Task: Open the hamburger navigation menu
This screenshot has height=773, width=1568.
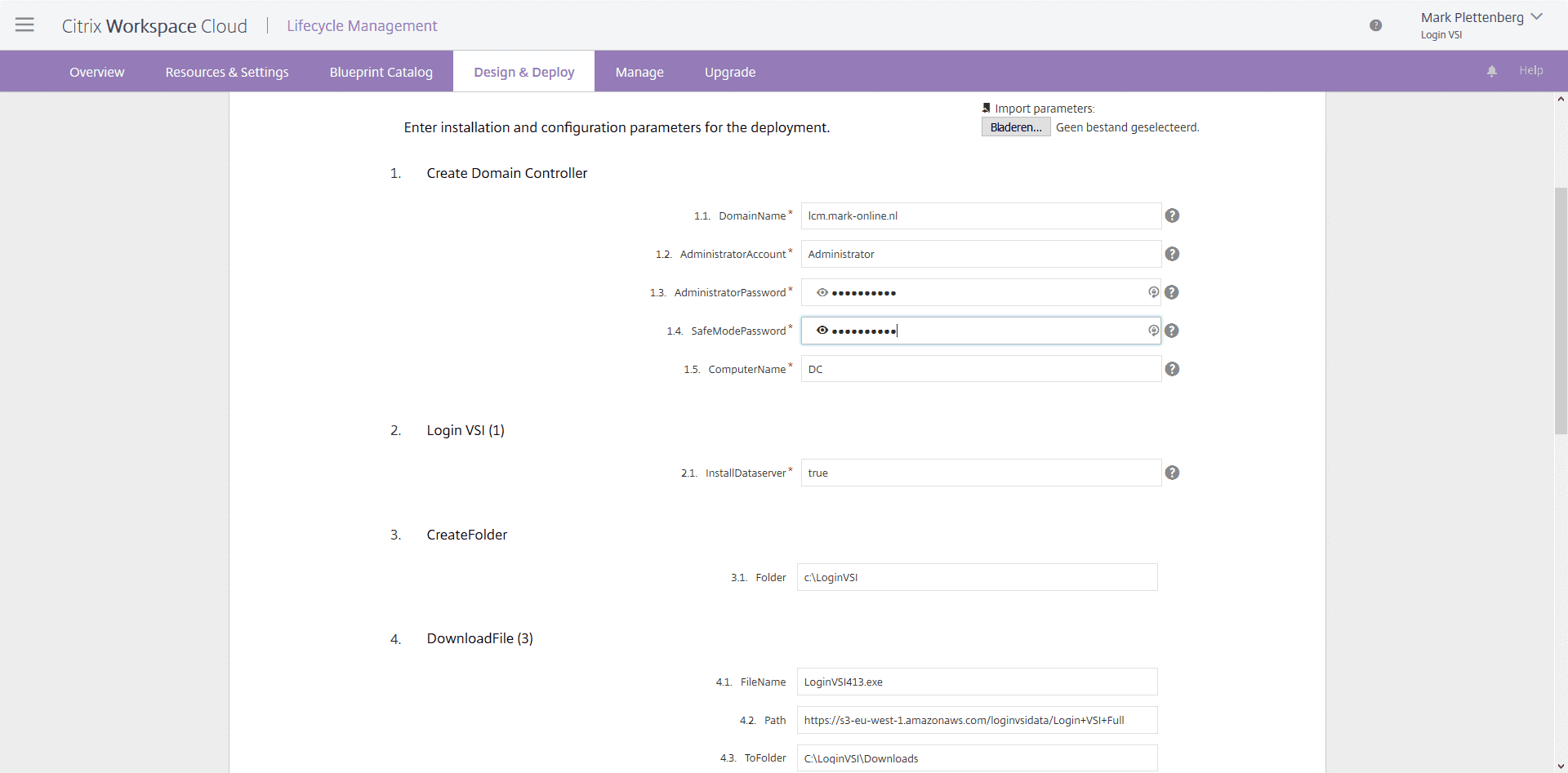Action: pos(24,24)
